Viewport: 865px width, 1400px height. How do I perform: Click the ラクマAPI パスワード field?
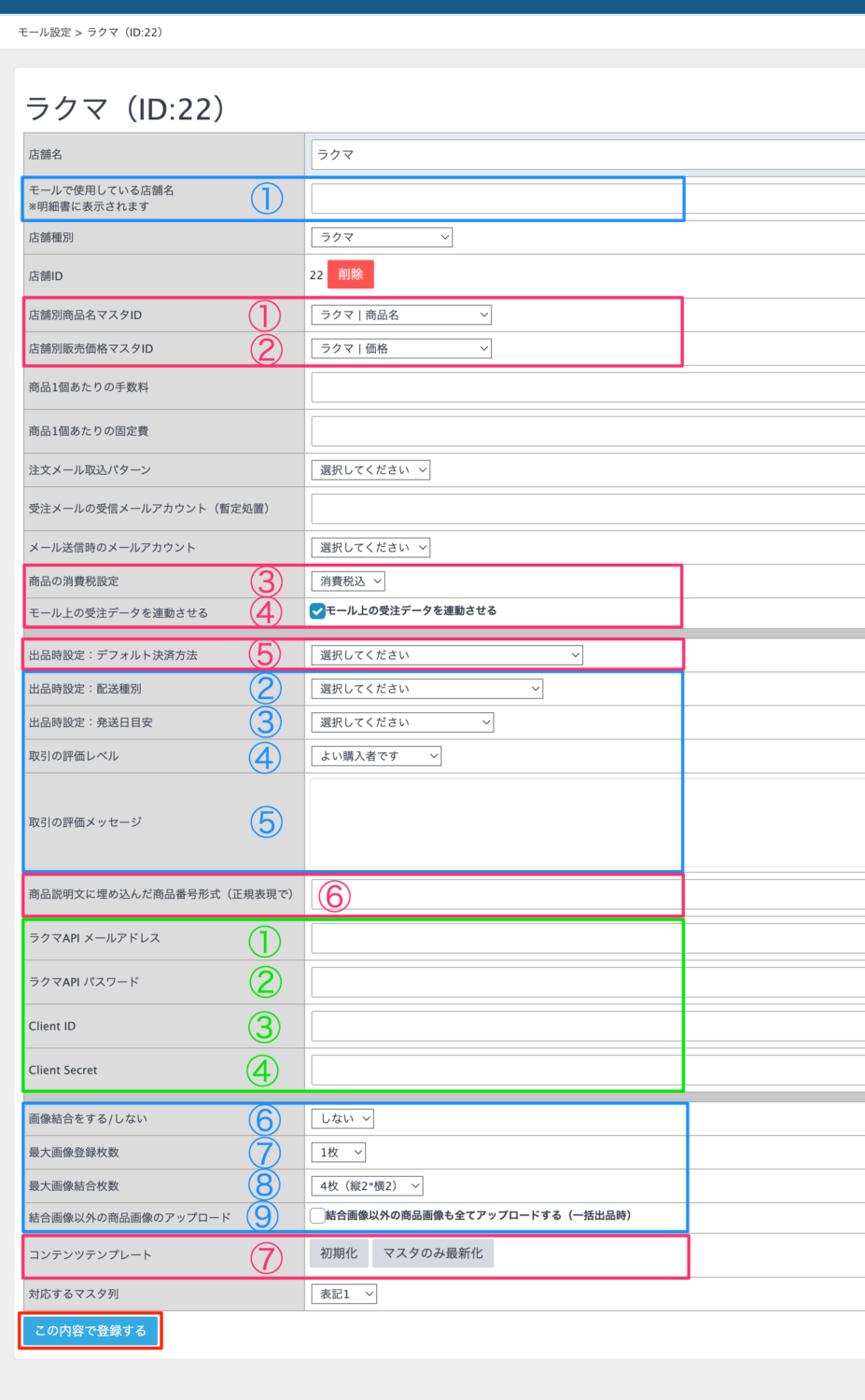(588, 982)
